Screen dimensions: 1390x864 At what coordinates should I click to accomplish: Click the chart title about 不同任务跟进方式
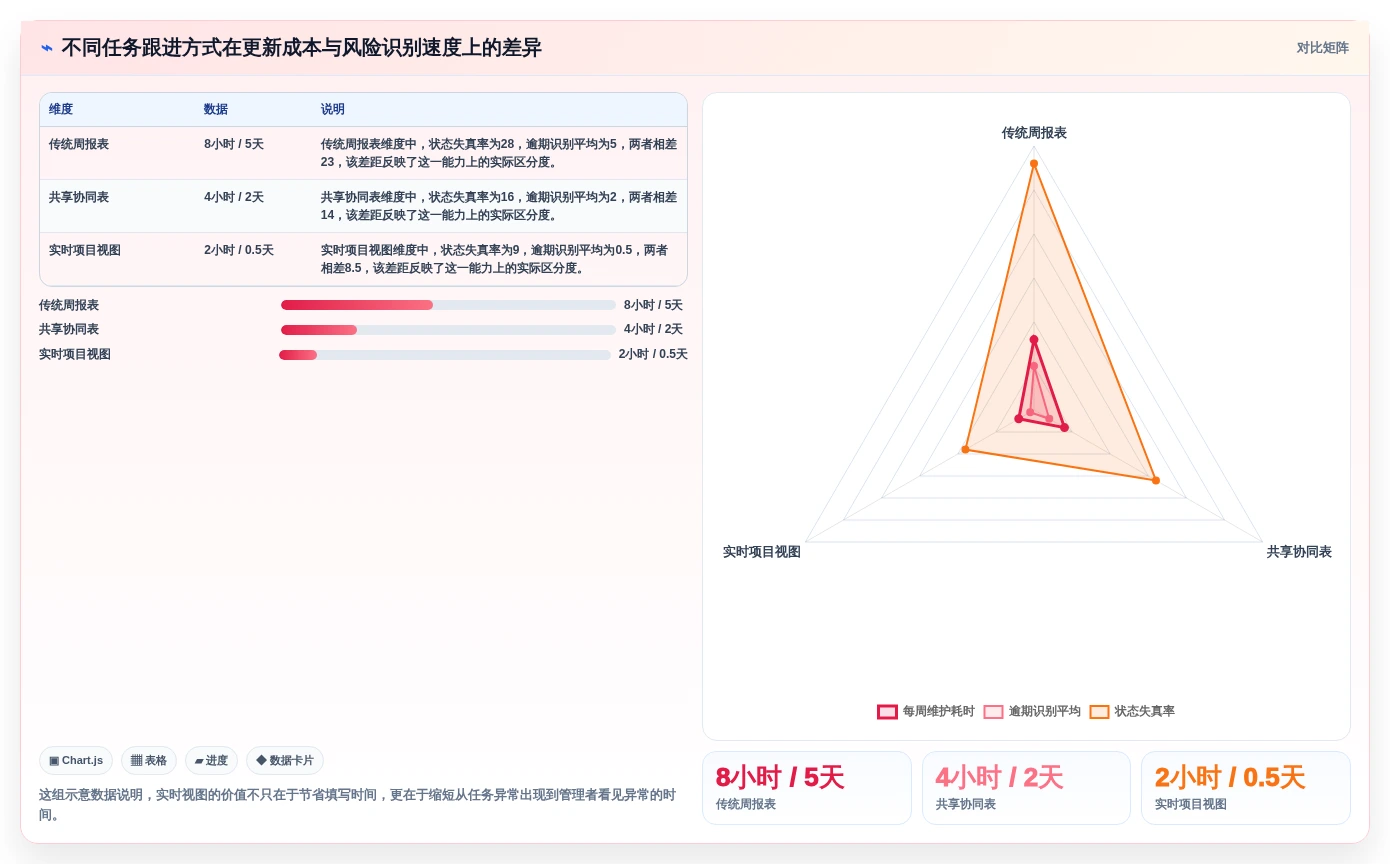(x=302, y=48)
